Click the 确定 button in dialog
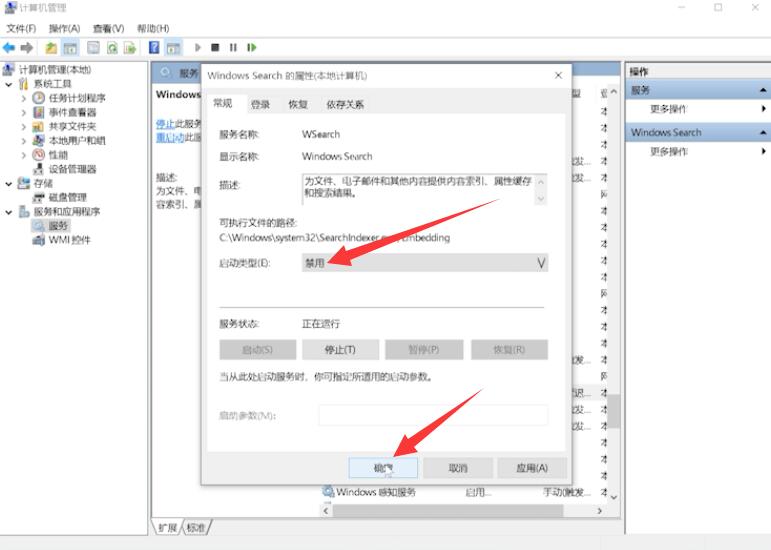Image resolution: width=771 pixels, height=550 pixels. [x=383, y=468]
